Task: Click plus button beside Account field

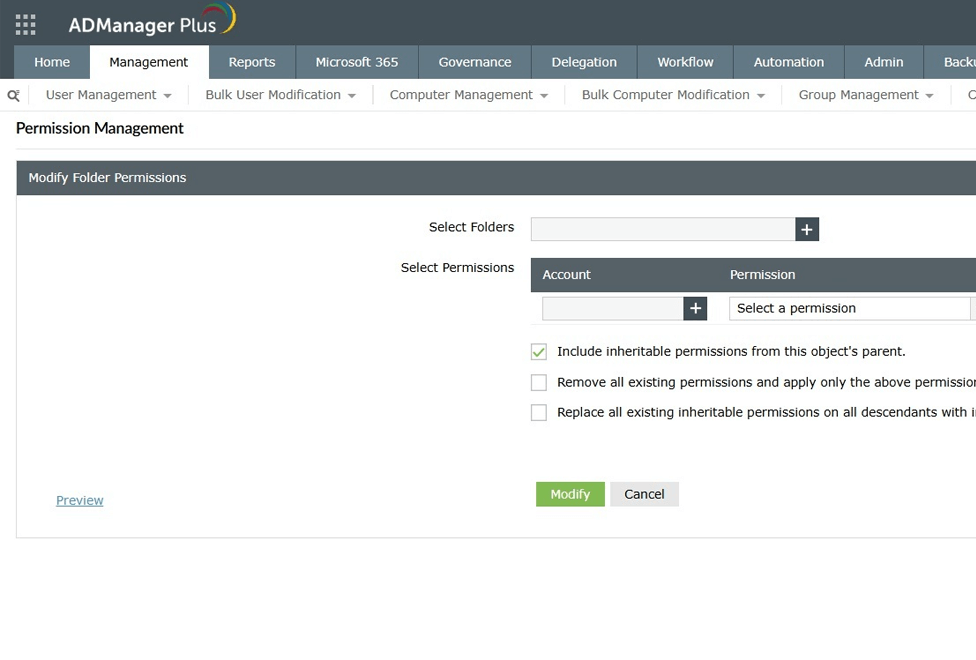Action: (695, 308)
